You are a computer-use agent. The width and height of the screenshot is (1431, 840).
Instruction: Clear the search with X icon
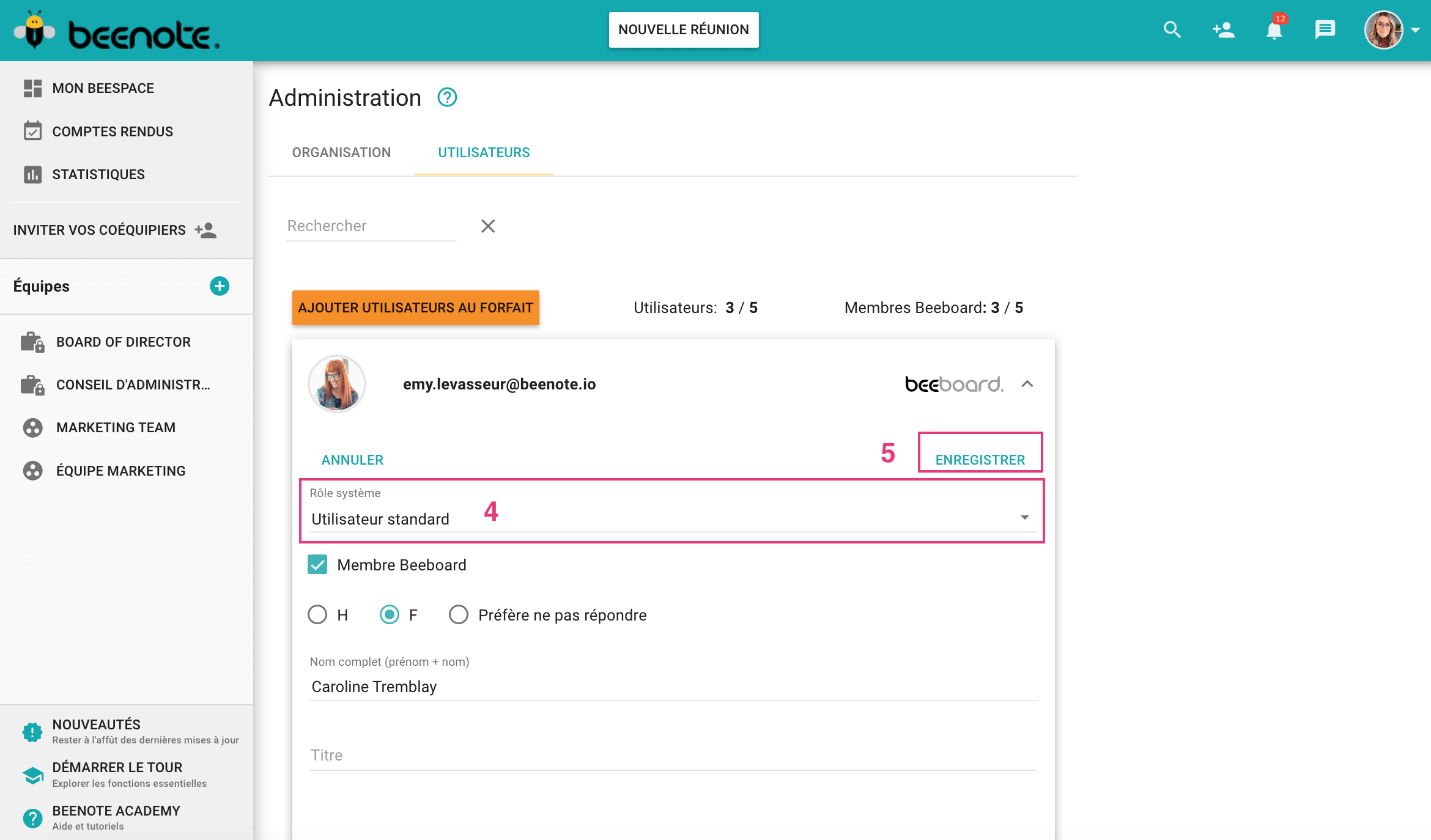coord(487,226)
